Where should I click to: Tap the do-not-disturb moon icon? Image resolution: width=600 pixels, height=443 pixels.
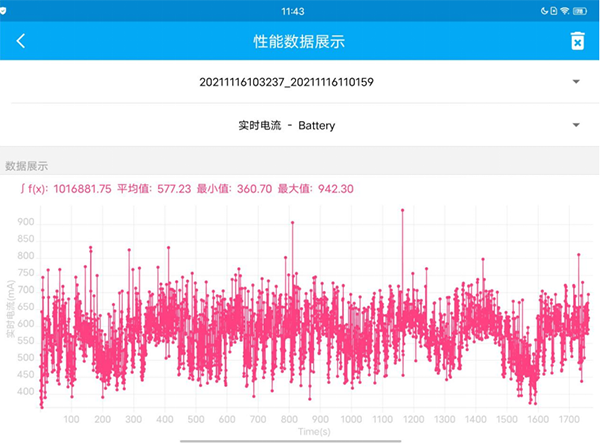pos(546,10)
